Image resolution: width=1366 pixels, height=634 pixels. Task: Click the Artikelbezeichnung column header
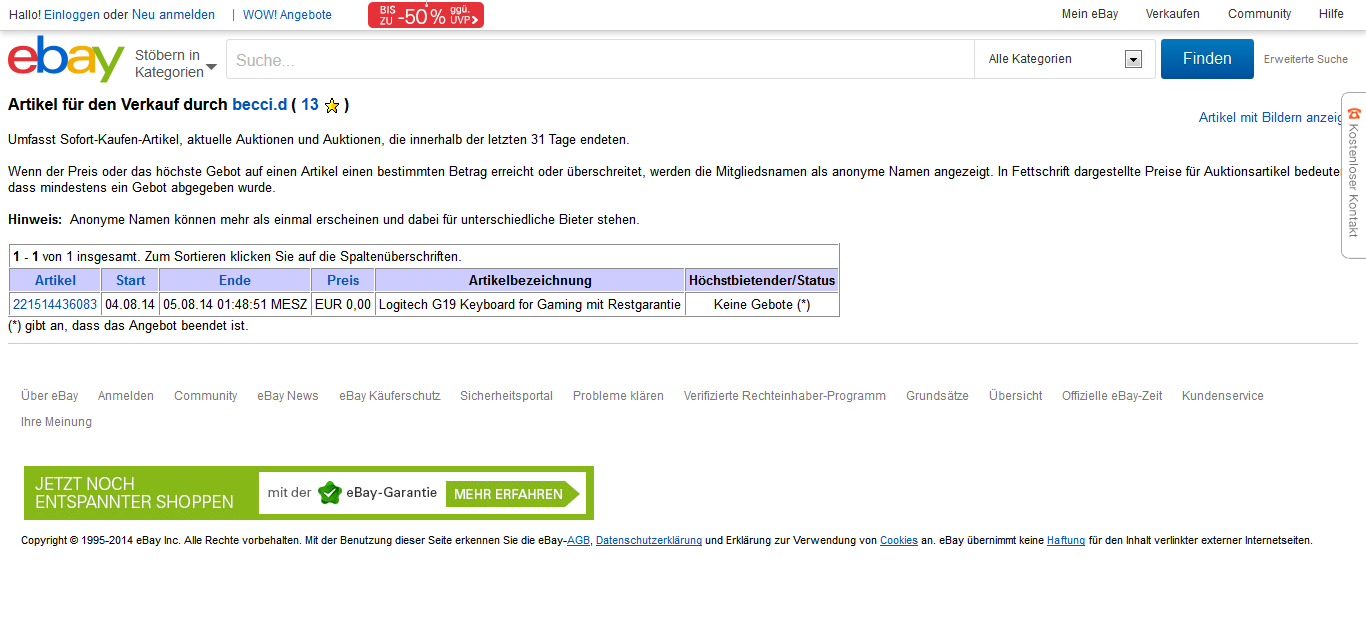tap(530, 280)
